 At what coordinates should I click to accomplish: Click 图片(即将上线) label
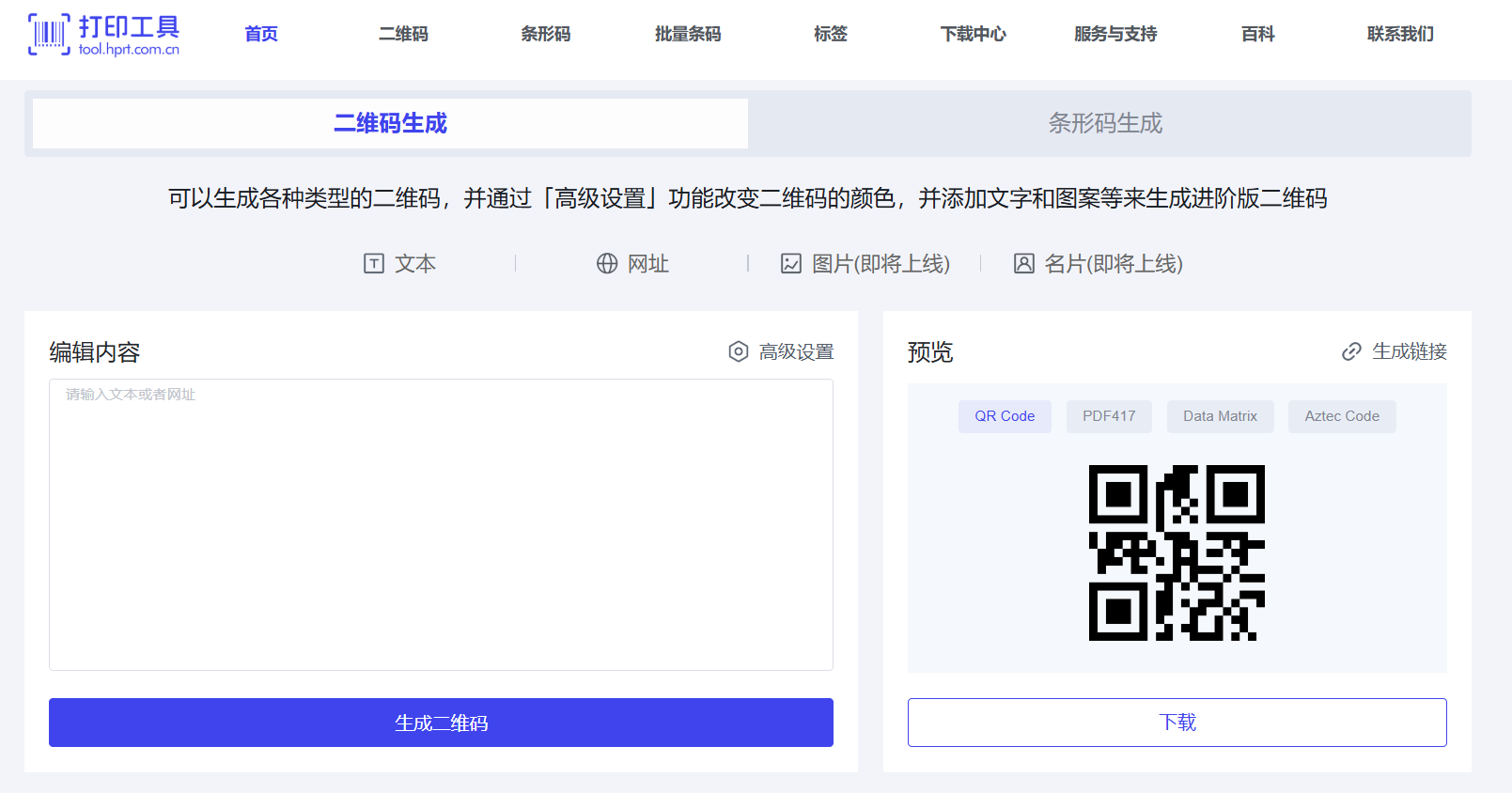click(881, 264)
